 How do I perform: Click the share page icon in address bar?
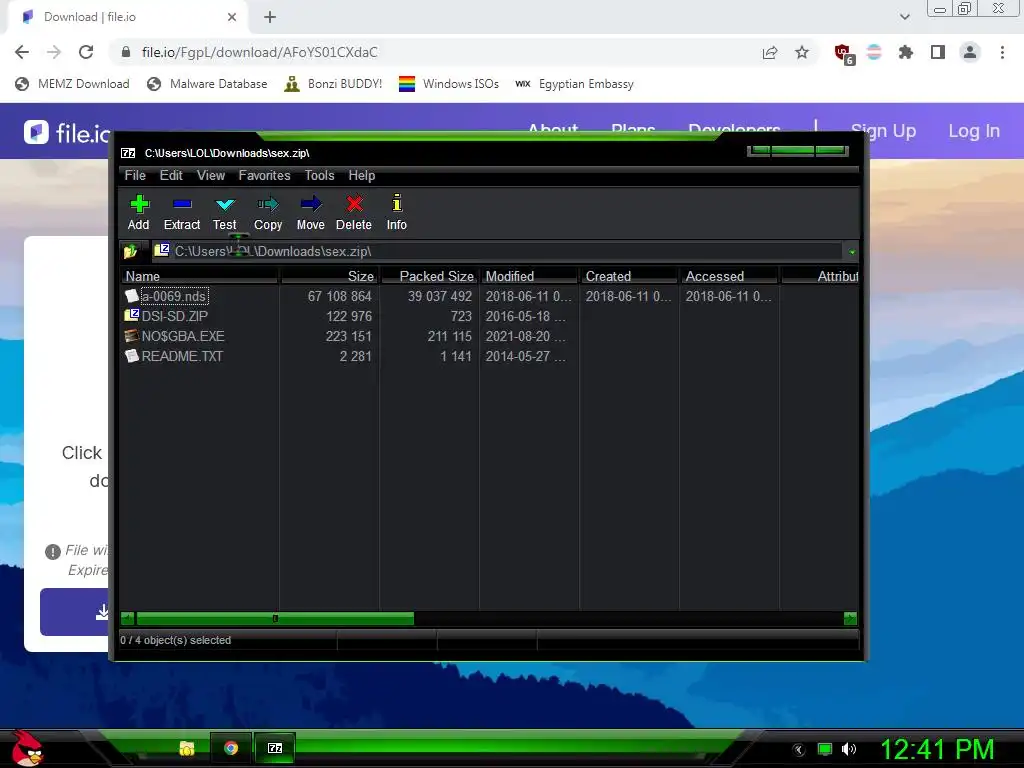[770, 53]
